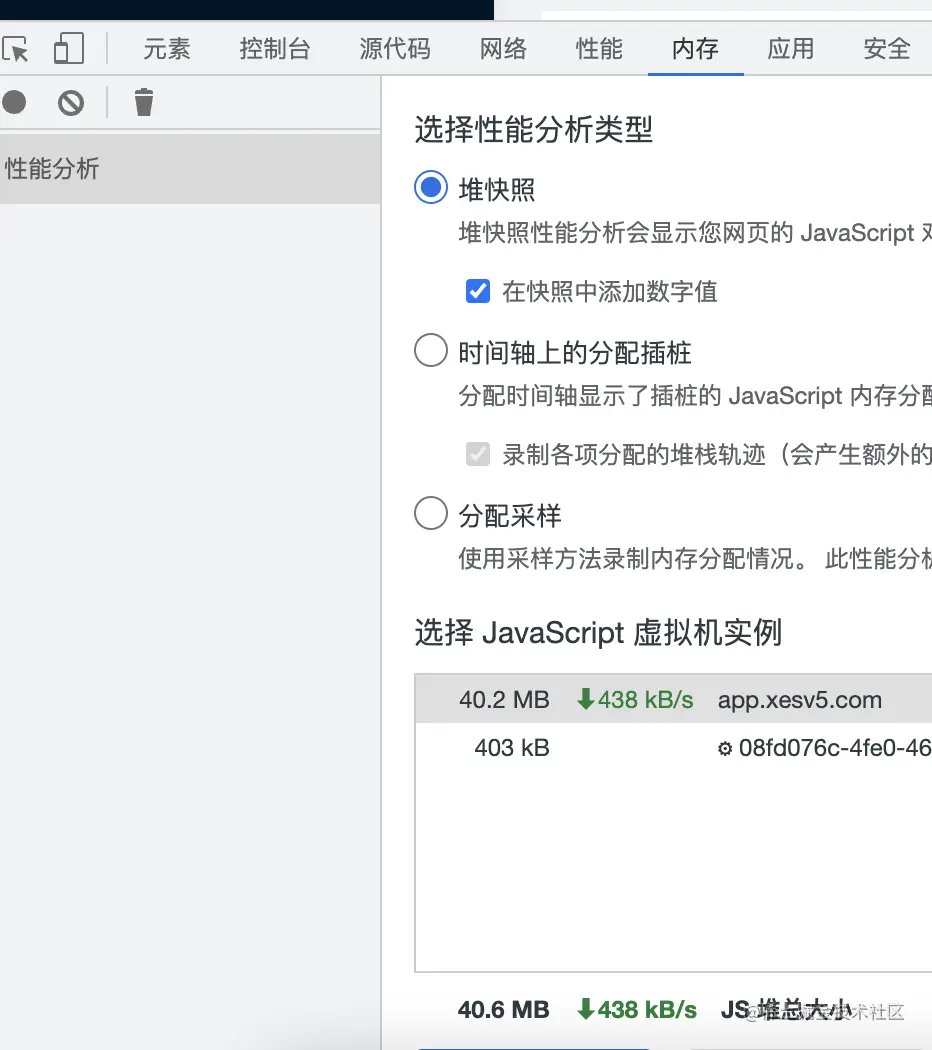
Task: Select the app.xesv5.com VM instance
Action: [x=670, y=699]
